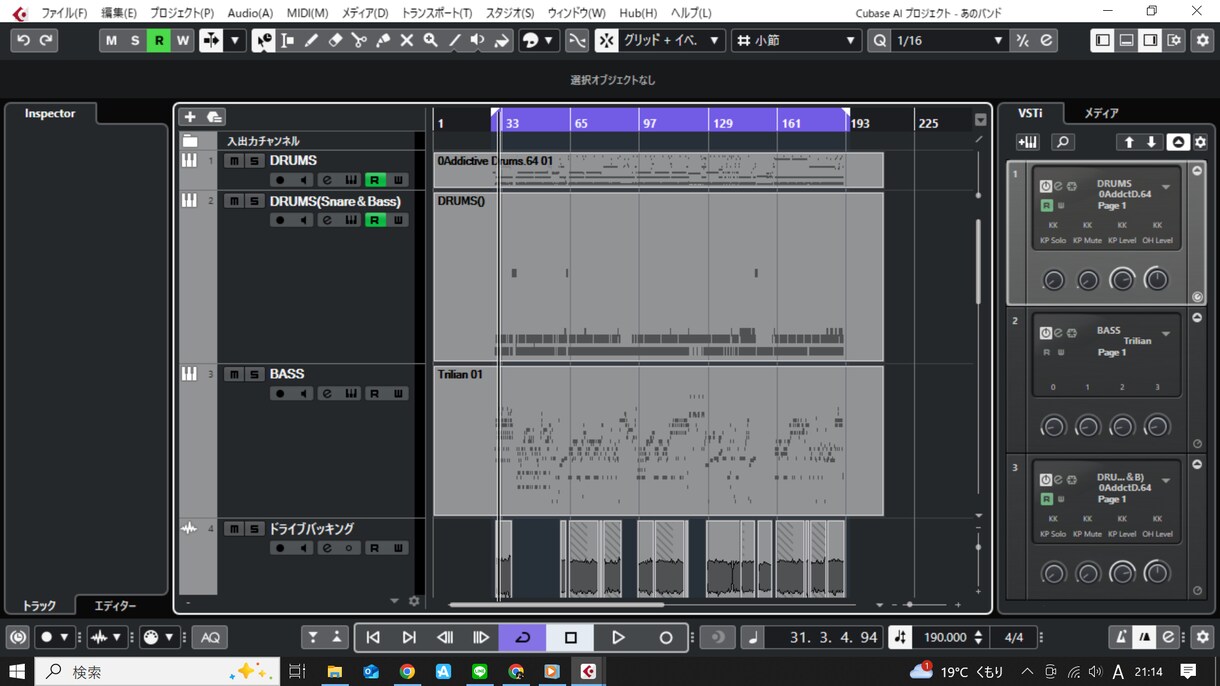Screen dimensions: 1220x686
Task: Open VSTi rack settings gear
Action: [1200, 142]
